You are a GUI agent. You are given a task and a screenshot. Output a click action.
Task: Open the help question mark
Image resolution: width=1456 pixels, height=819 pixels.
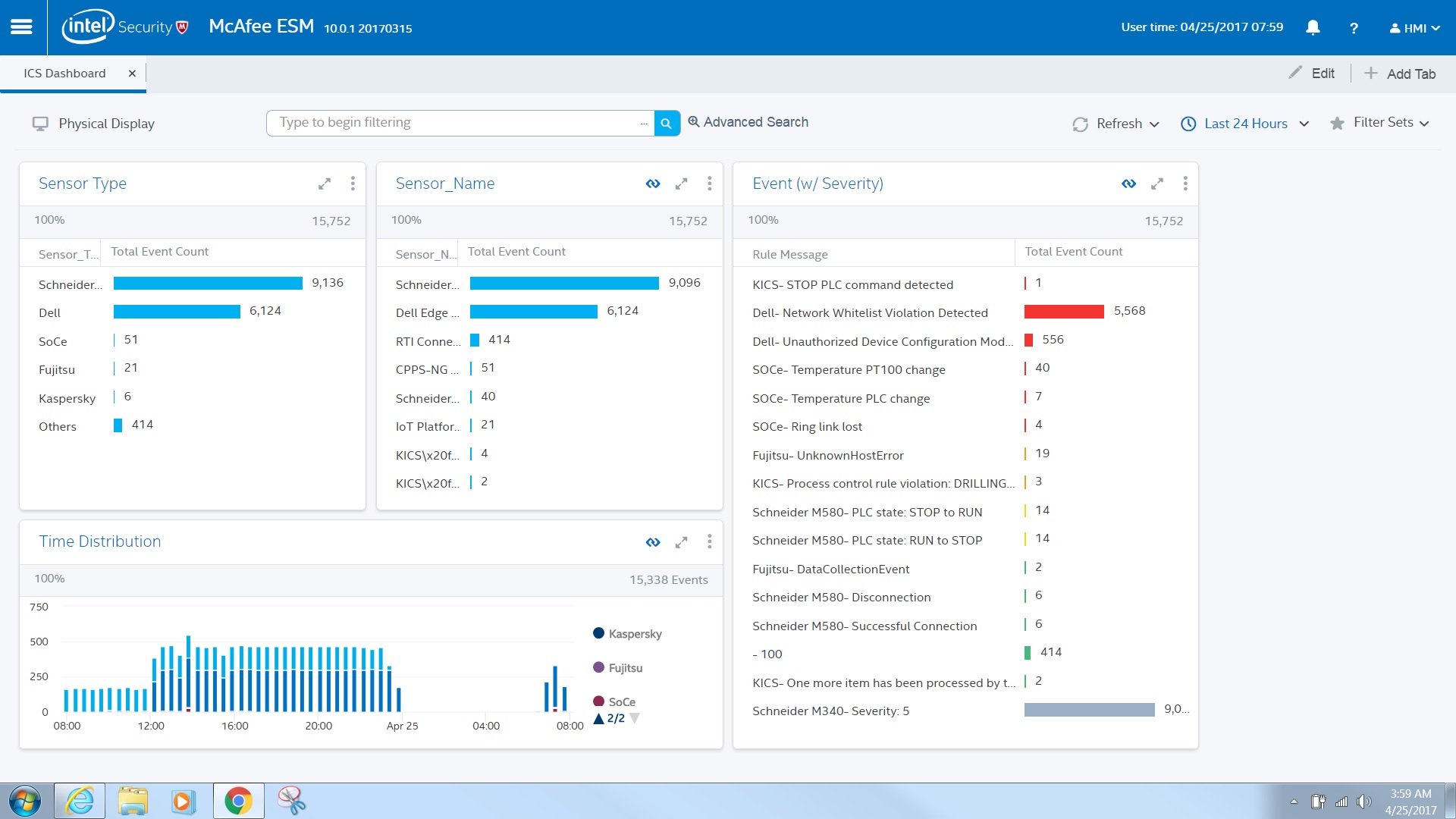point(1354,28)
